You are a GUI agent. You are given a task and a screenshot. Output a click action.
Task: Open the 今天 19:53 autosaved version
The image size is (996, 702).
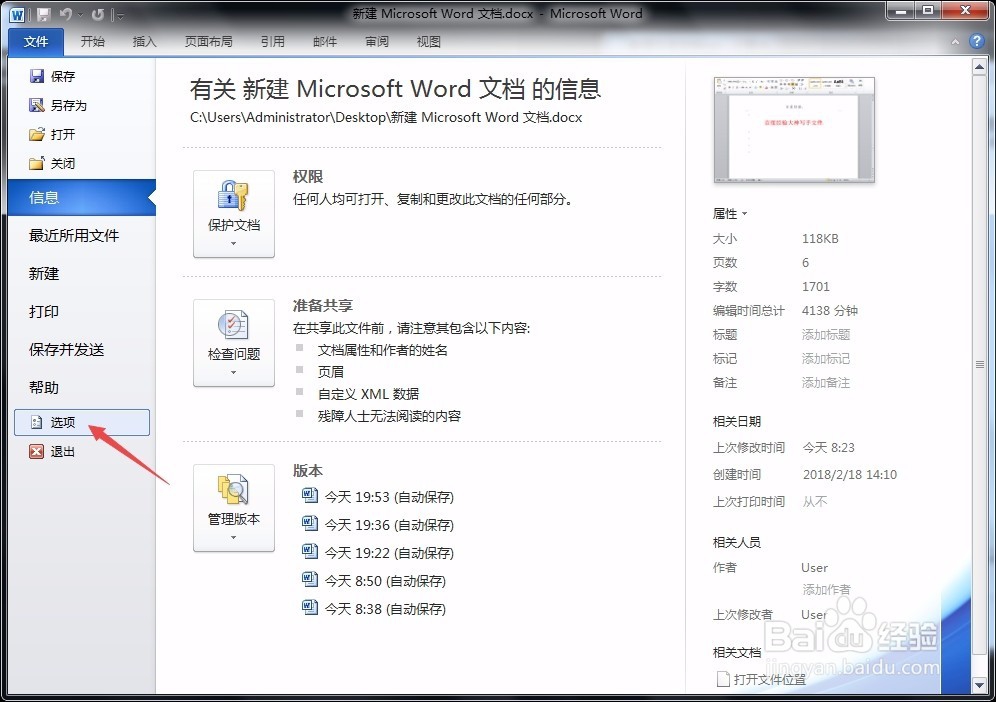point(378,497)
